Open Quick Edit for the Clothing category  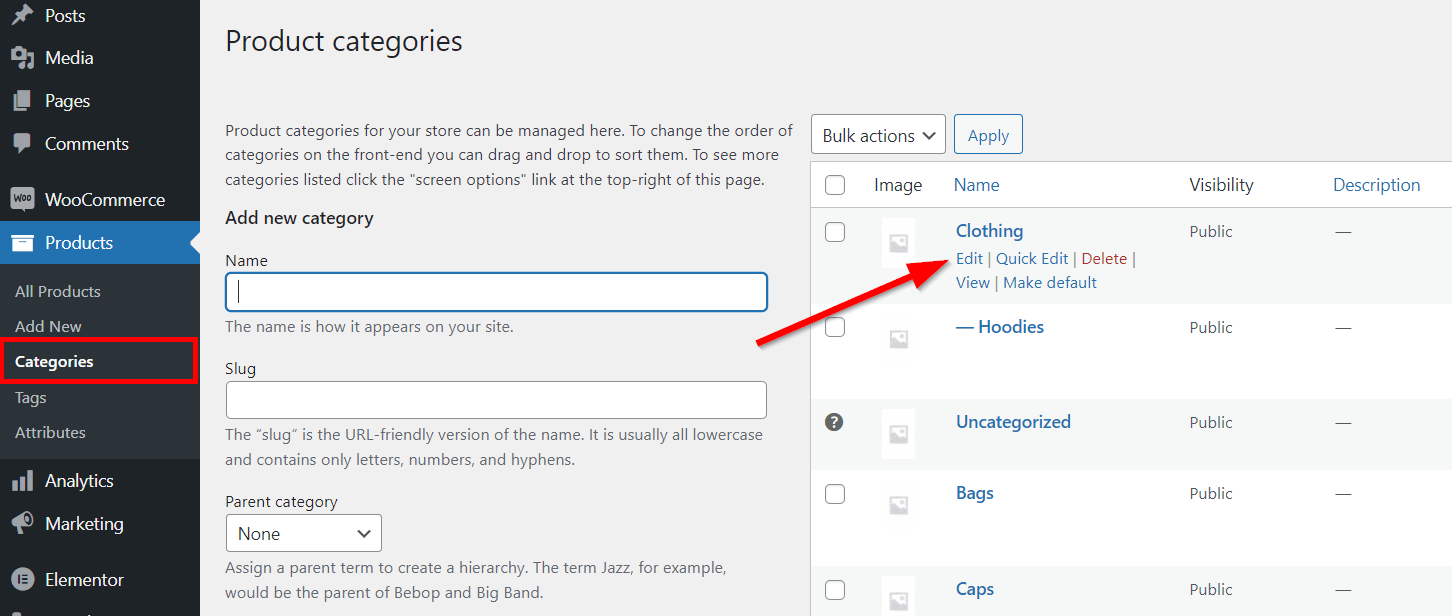1032,258
